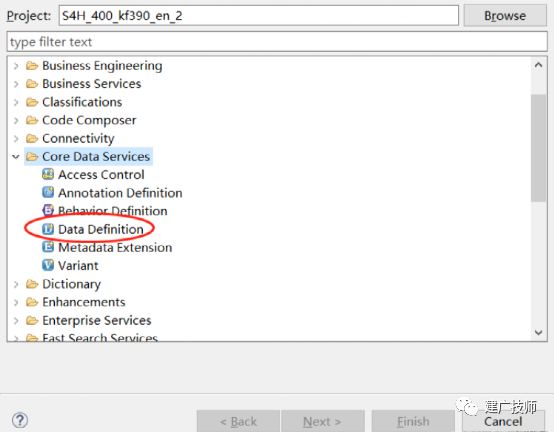The height and width of the screenshot is (432, 554).
Task: Expand the Business Services node
Action: point(16,84)
